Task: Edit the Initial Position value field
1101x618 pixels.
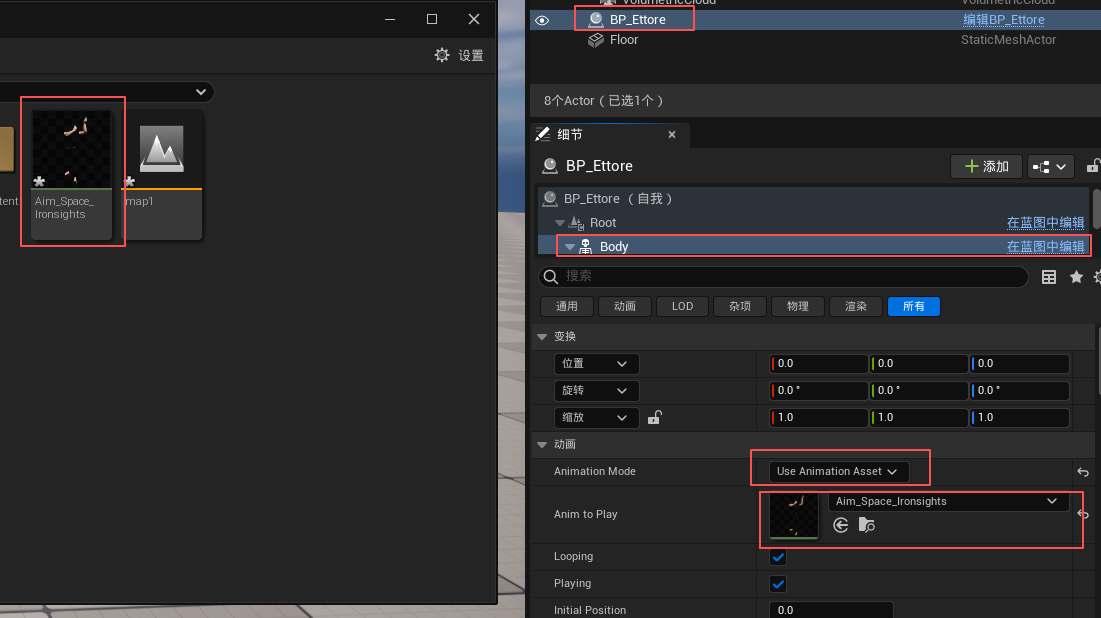Action: tap(831, 610)
